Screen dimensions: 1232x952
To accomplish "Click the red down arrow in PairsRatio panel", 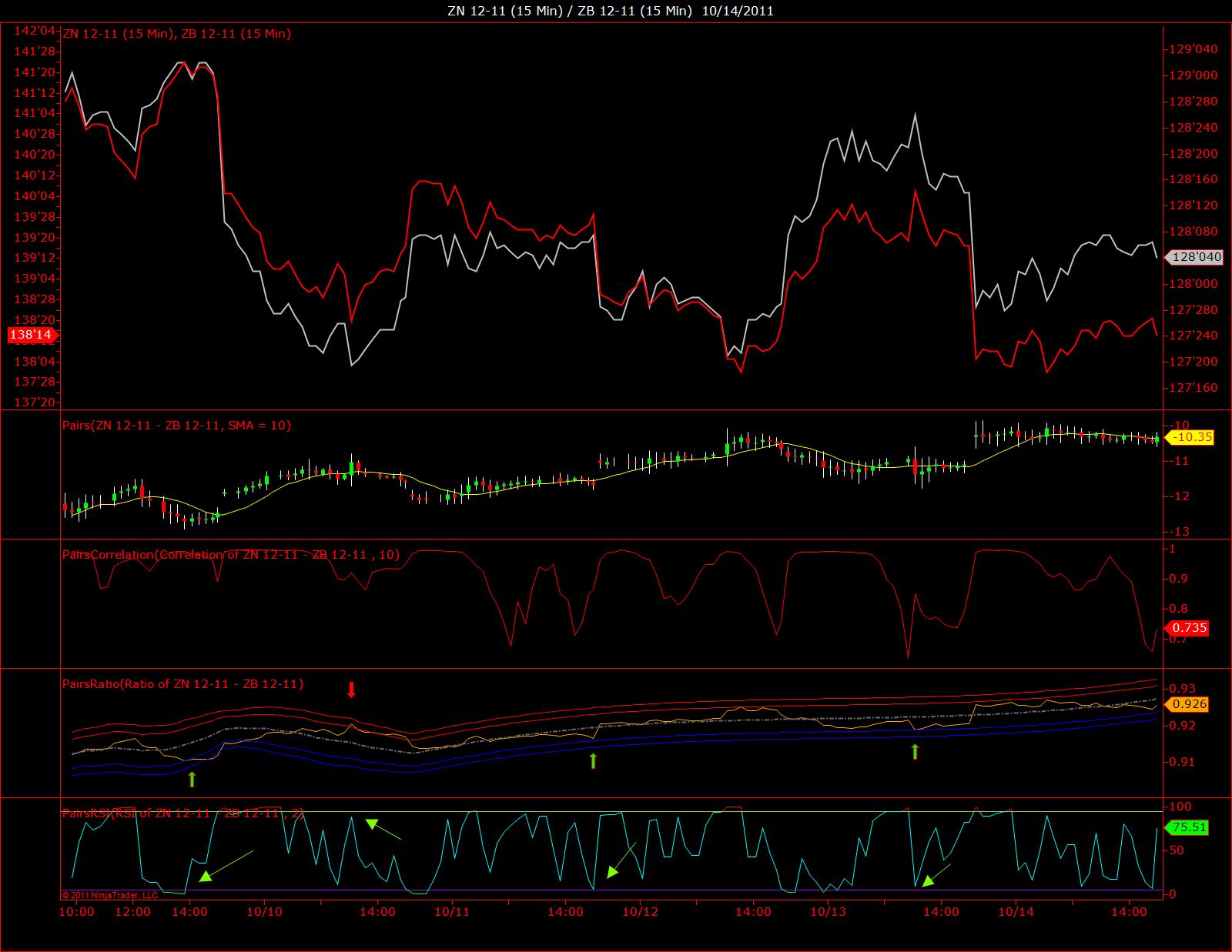I will [351, 689].
